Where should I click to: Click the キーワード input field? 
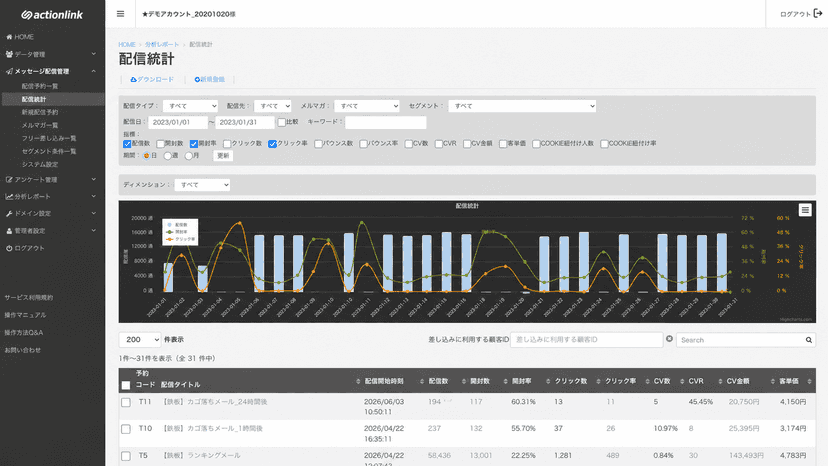point(385,122)
